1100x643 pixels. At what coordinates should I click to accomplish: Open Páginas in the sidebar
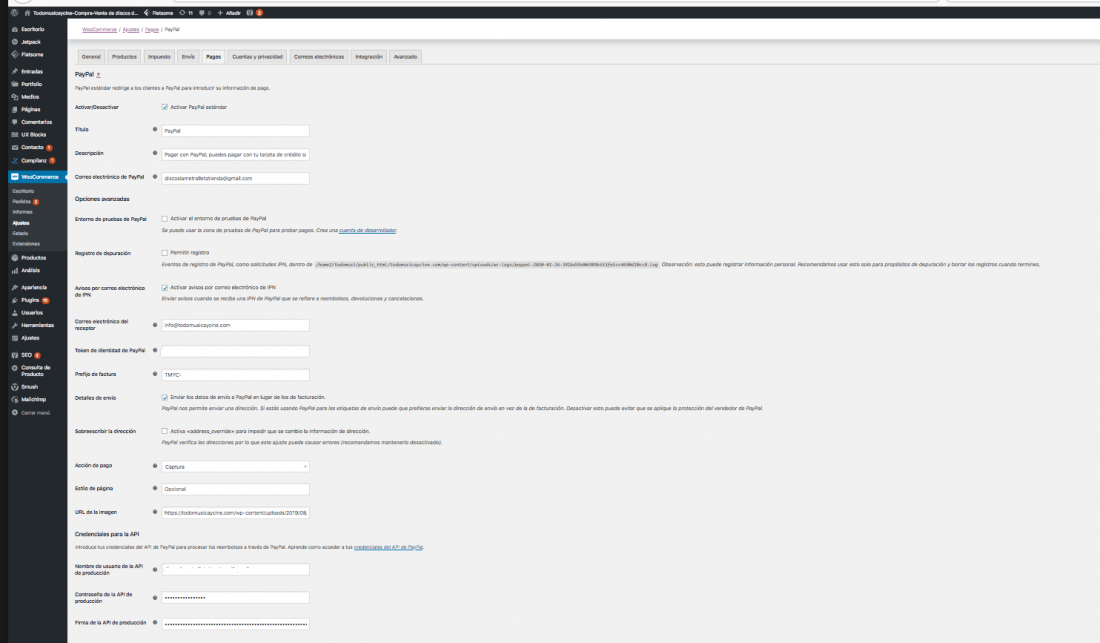(x=30, y=109)
